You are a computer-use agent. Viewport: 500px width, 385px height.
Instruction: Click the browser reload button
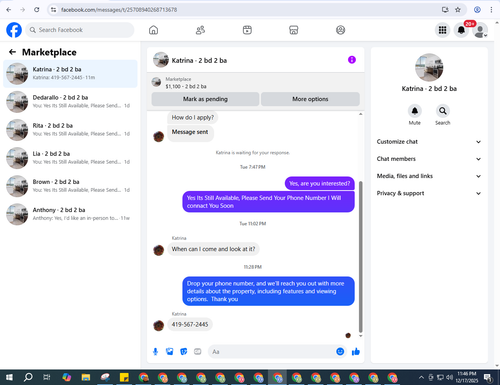[37, 10]
